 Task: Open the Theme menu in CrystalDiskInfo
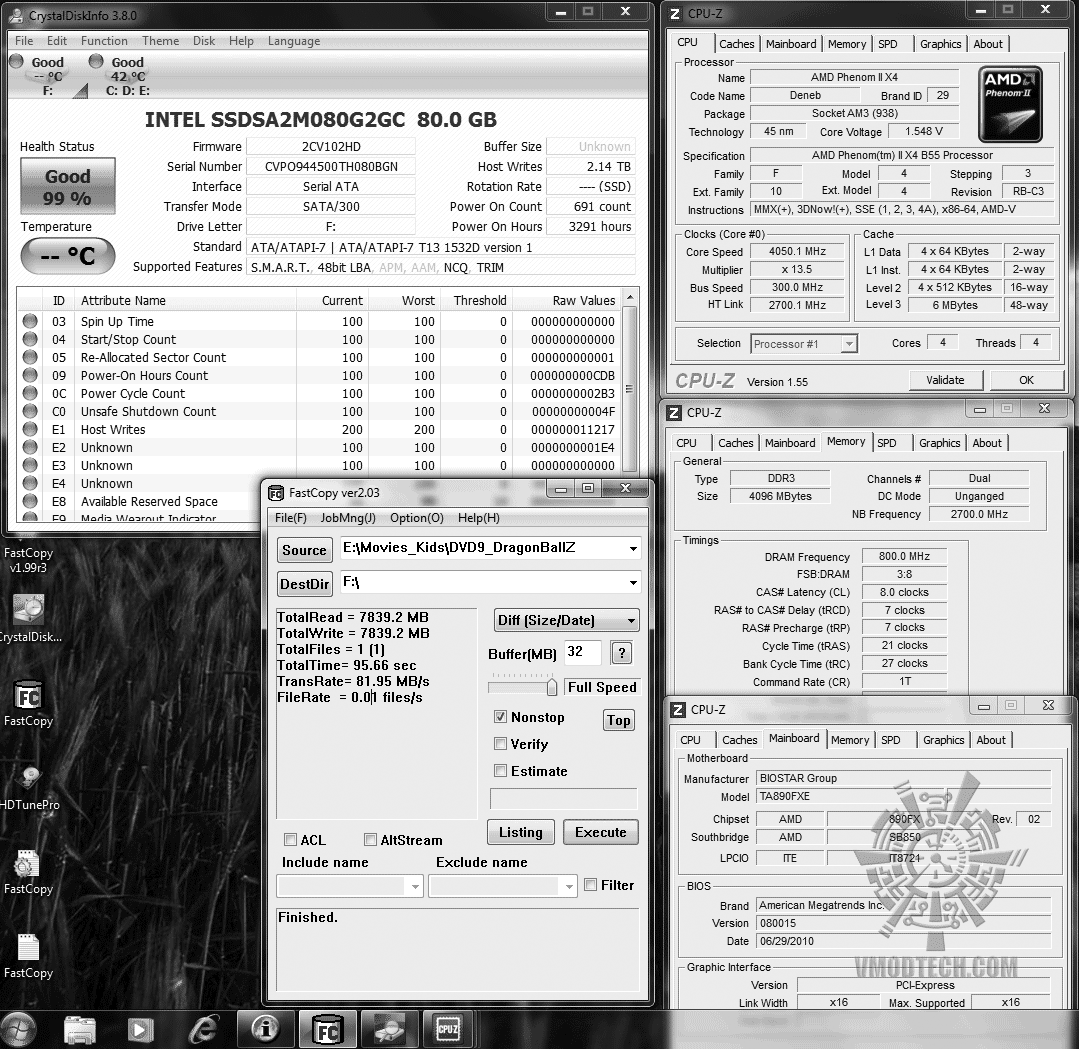point(160,41)
